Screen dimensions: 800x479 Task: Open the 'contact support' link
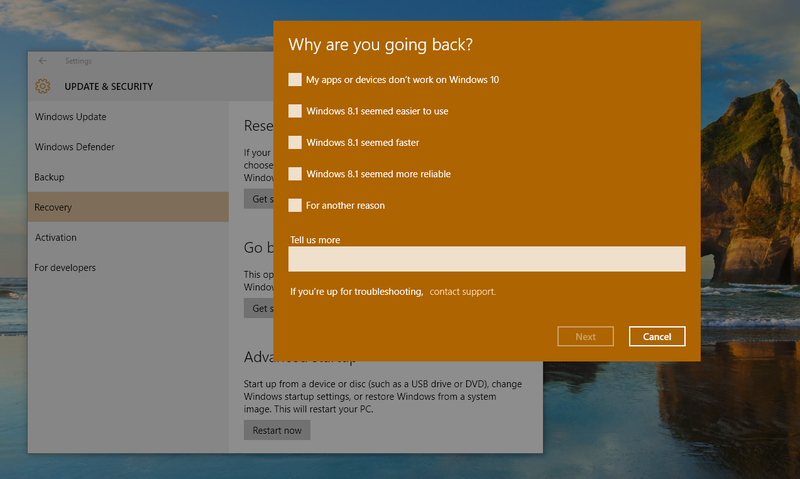coord(462,292)
